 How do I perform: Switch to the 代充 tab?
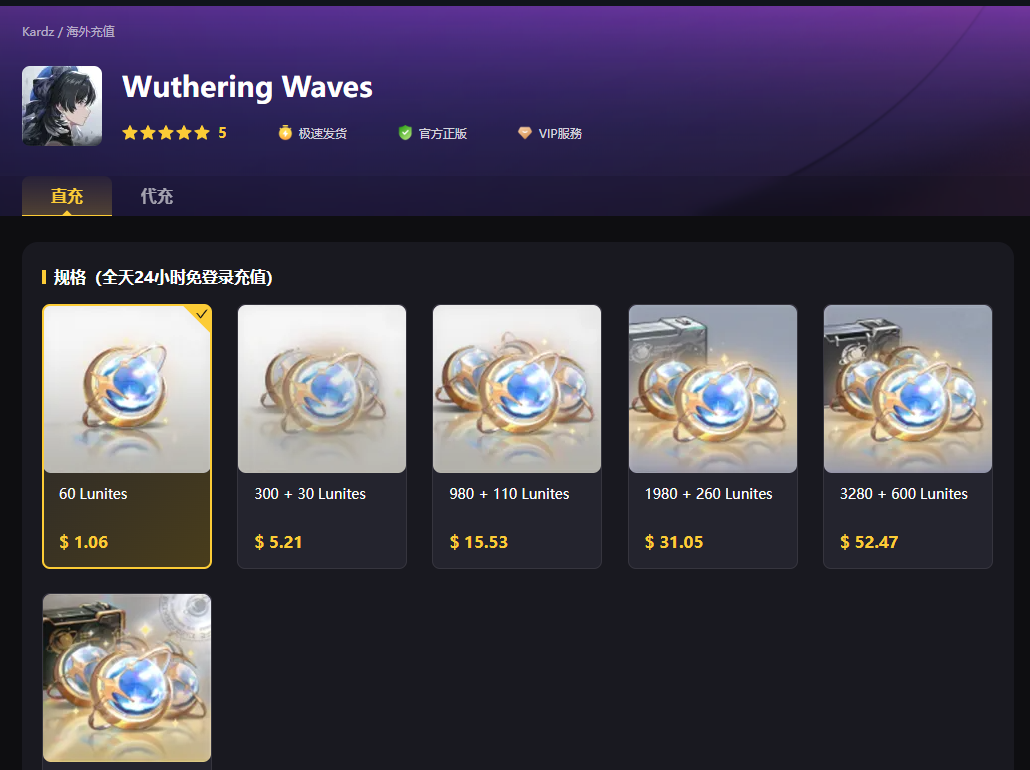(x=156, y=196)
